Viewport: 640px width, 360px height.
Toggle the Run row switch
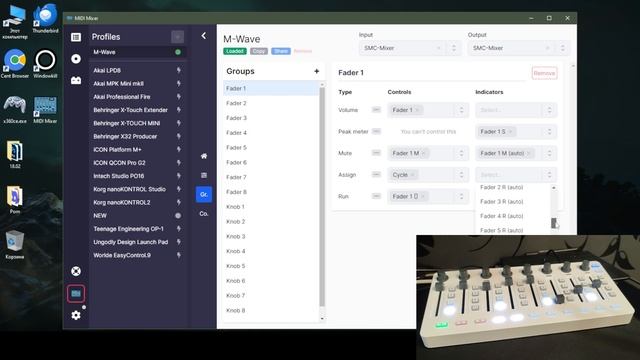[x=376, y=196]
